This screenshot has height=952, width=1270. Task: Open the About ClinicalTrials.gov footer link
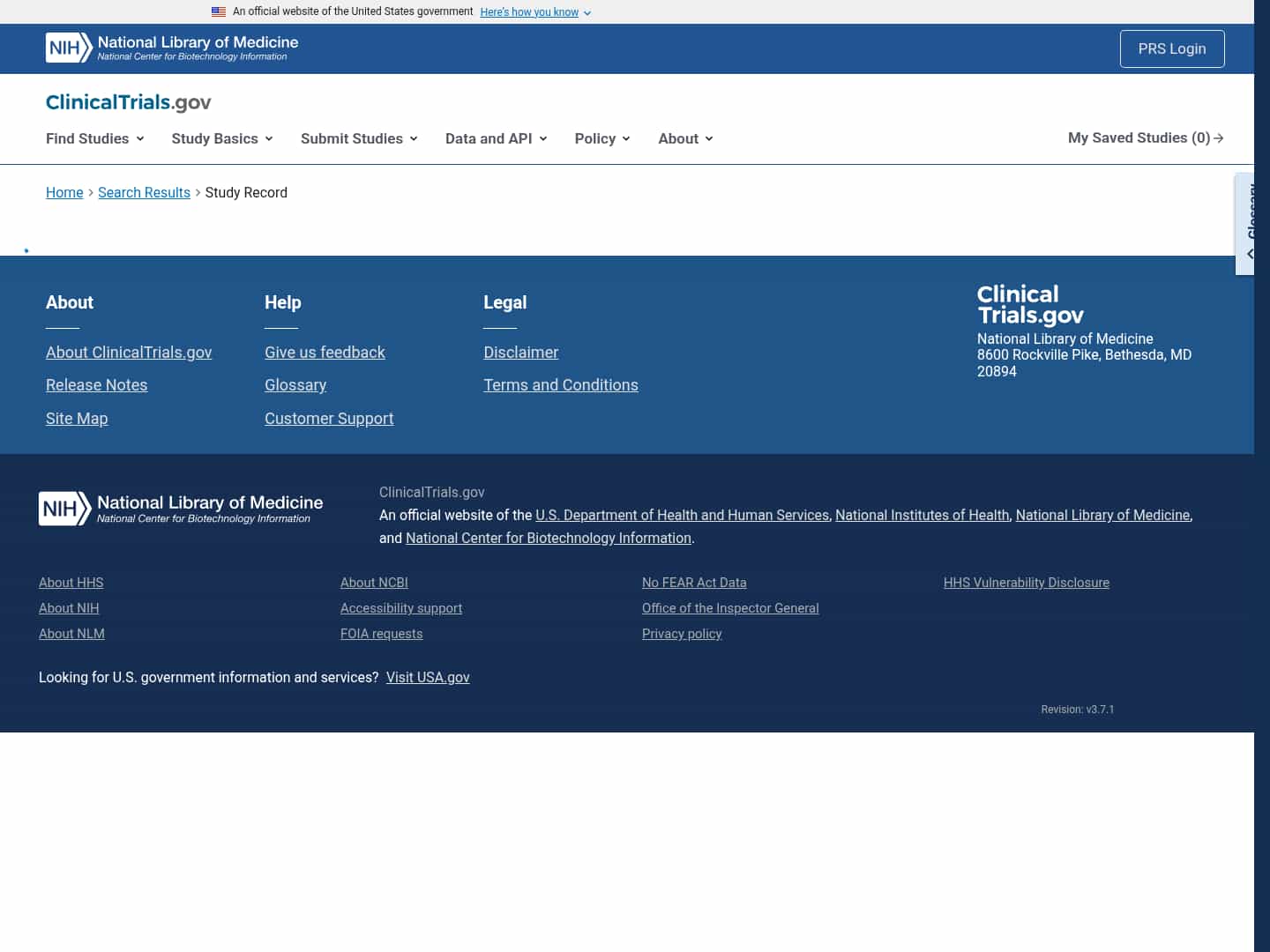[129, 353]
